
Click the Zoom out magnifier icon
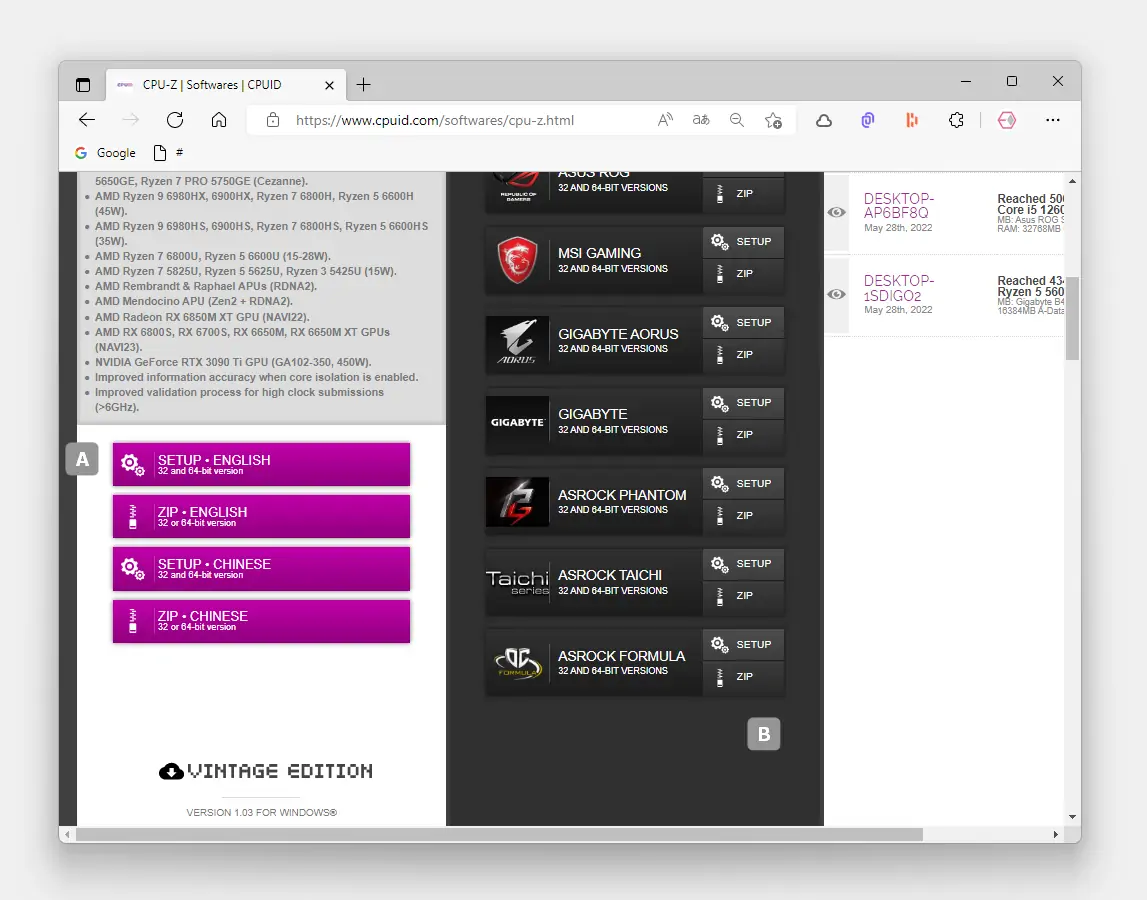pyautogui.click(x=737, y=120)
